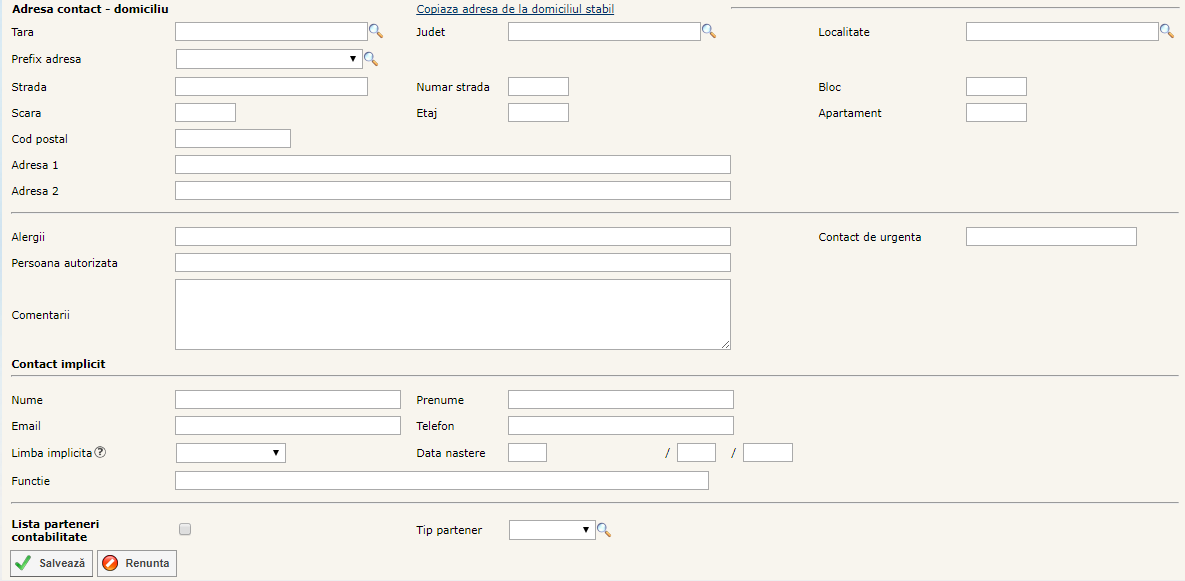
Task: Expand the Prefix adresa dropdown
Action: [x=268, y=60]
